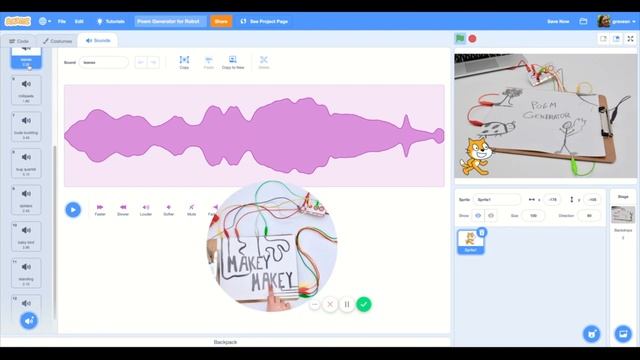The height and width of the screenshot is (360, 640).
Task: Show the sprite with the eye icon
Action: (478, 216)
